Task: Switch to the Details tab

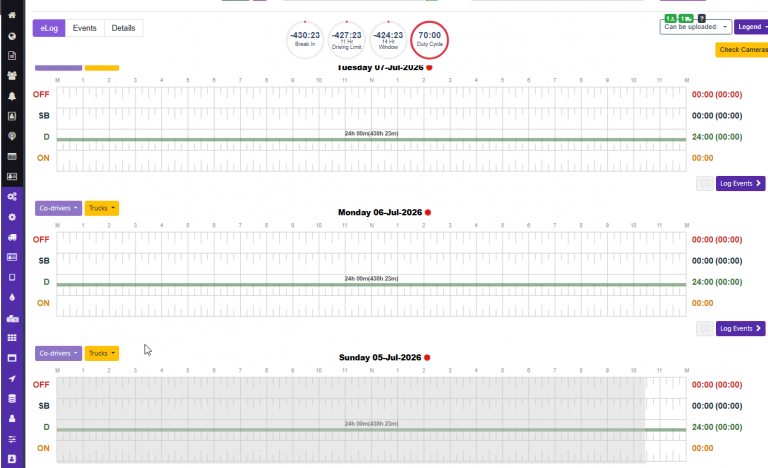Action: (123, 28)
